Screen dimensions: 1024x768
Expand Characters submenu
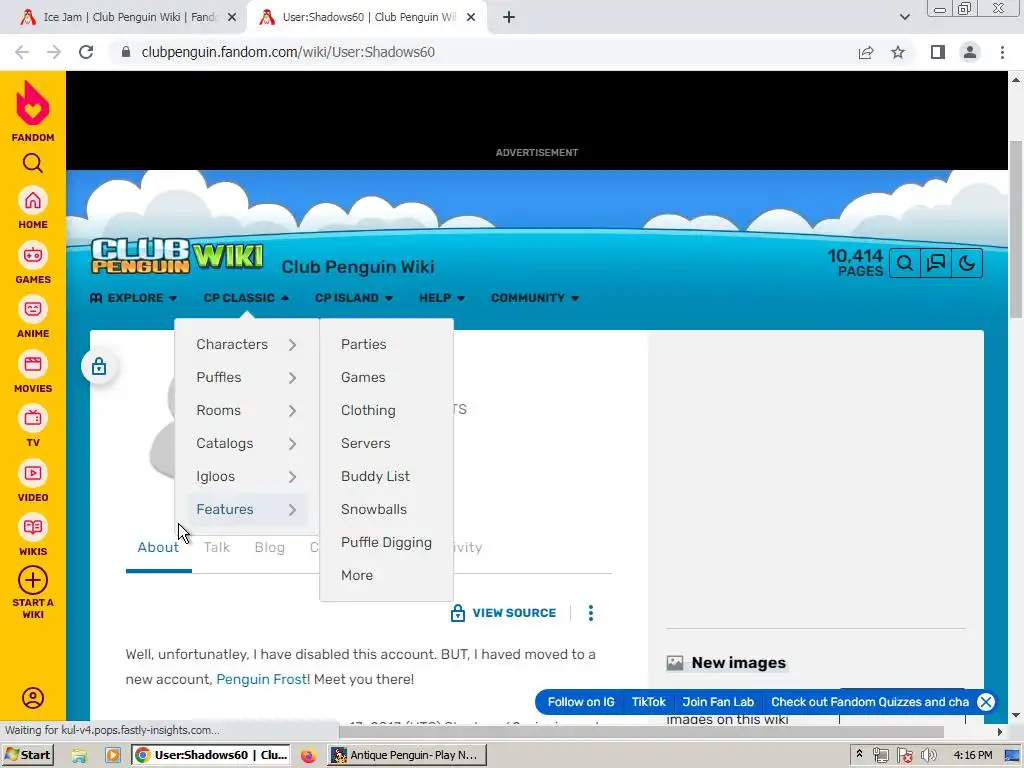[246, 344]
